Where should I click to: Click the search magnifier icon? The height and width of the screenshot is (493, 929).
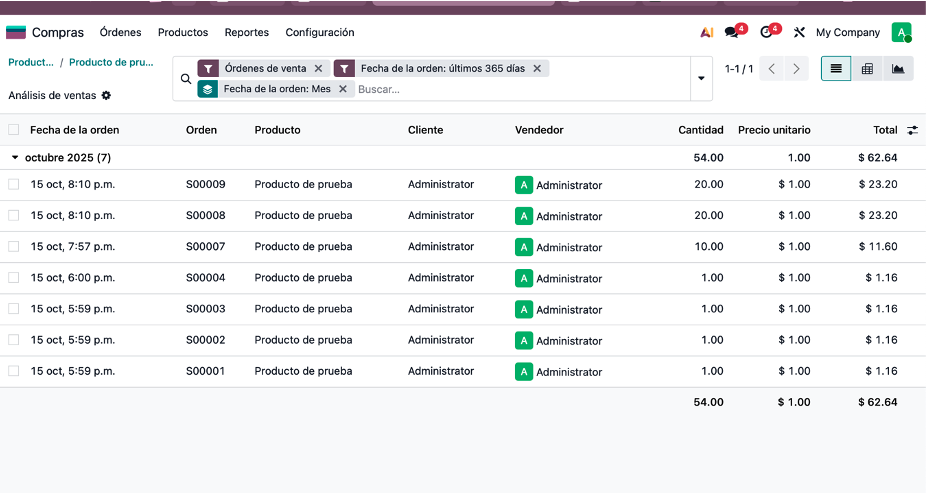(x=186, y=79)
